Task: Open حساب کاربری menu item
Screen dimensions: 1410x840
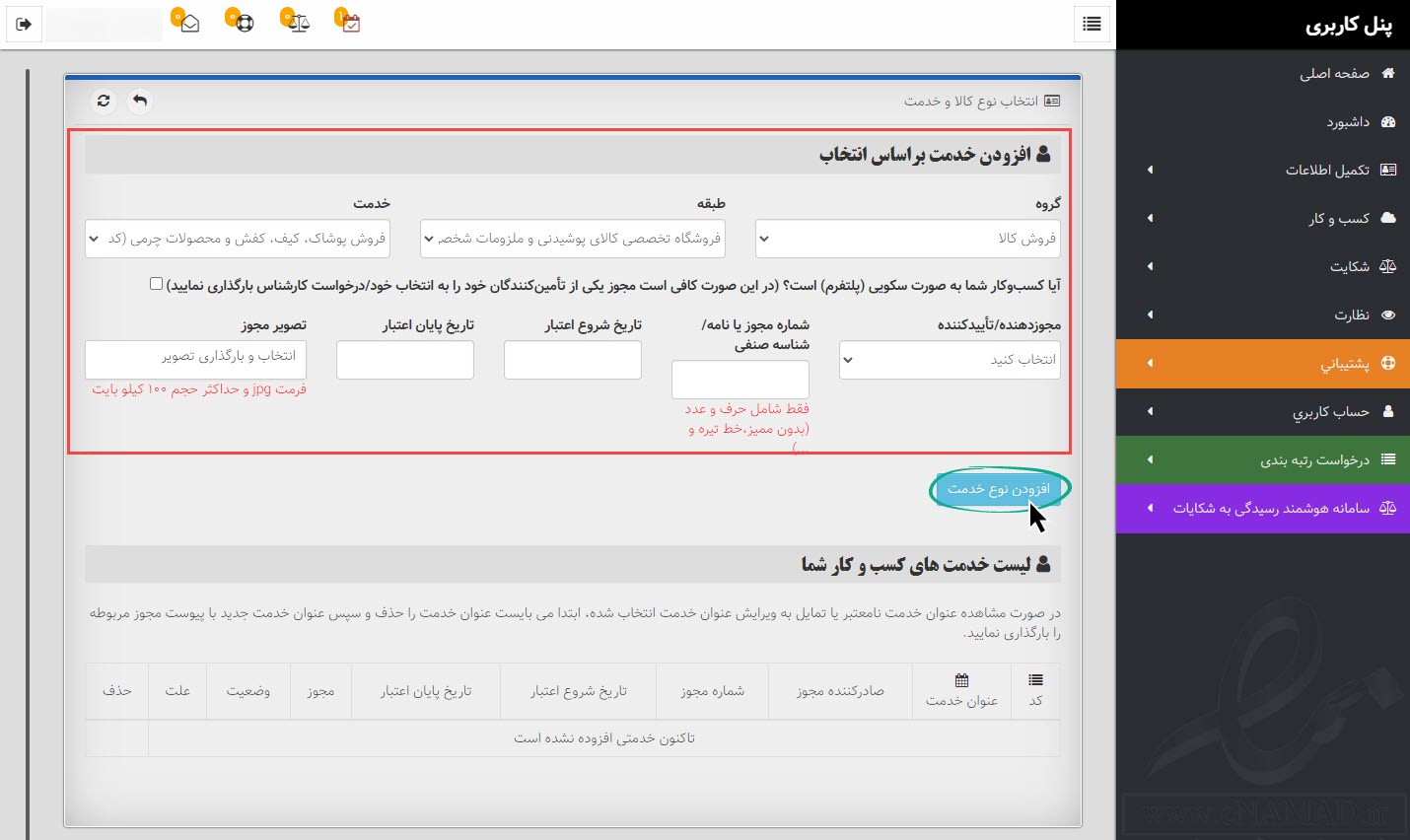Action: pos(1263,411)
